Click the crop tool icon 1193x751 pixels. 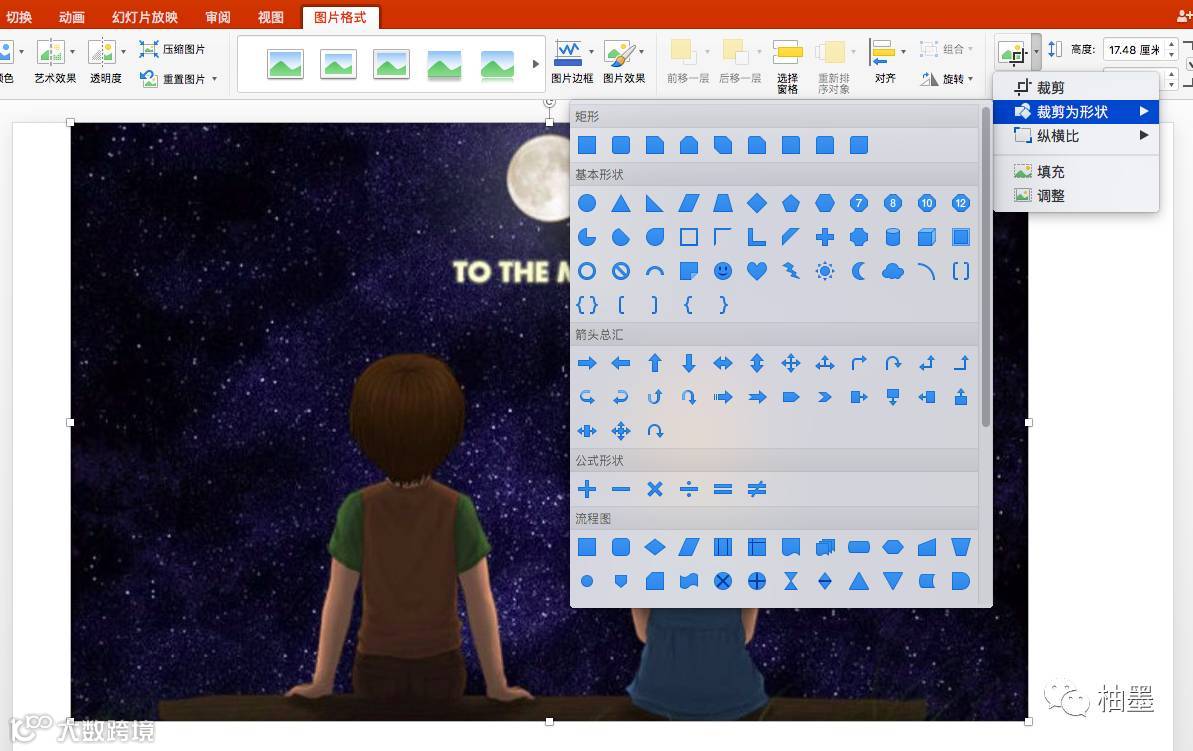point(1013,53)
